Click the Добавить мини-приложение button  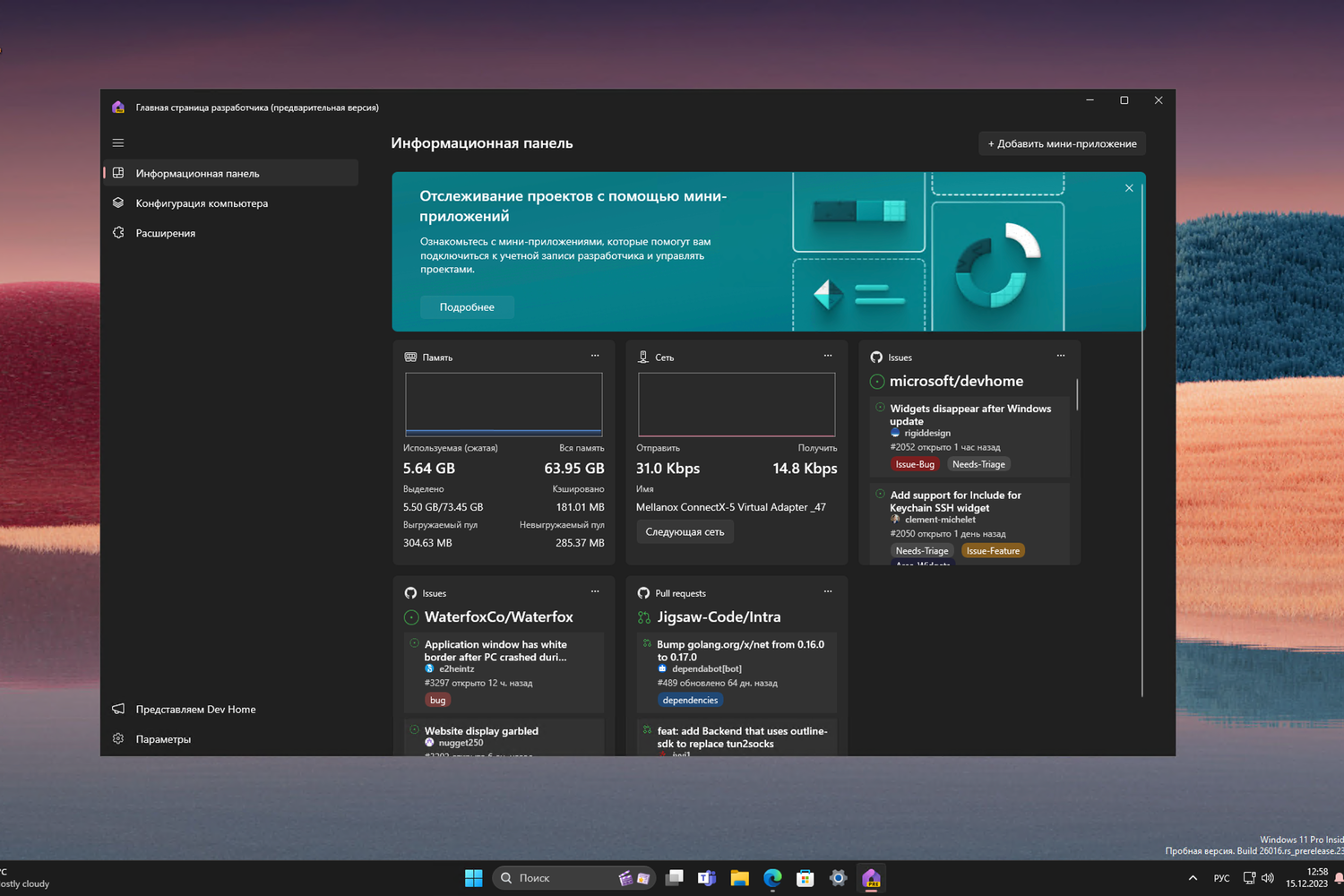tap(1062, 143)
